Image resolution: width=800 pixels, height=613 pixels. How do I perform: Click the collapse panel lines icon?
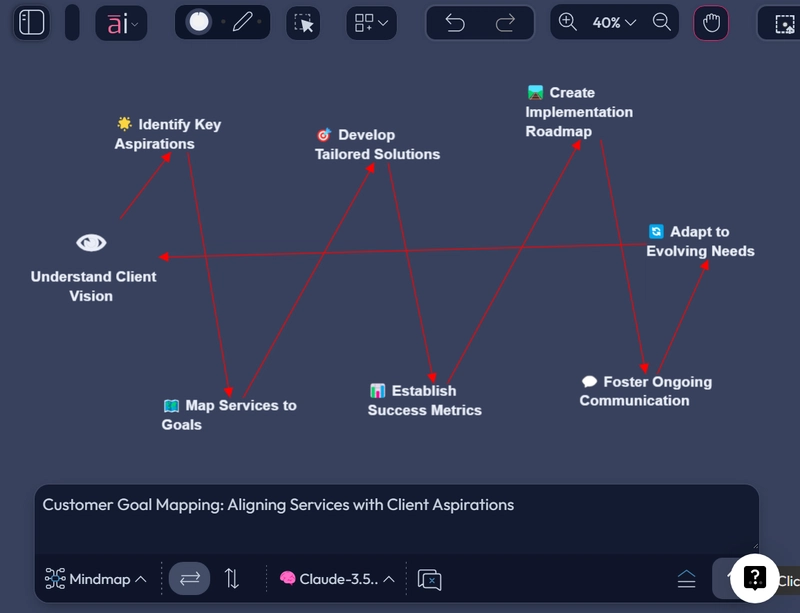(686, 579)
